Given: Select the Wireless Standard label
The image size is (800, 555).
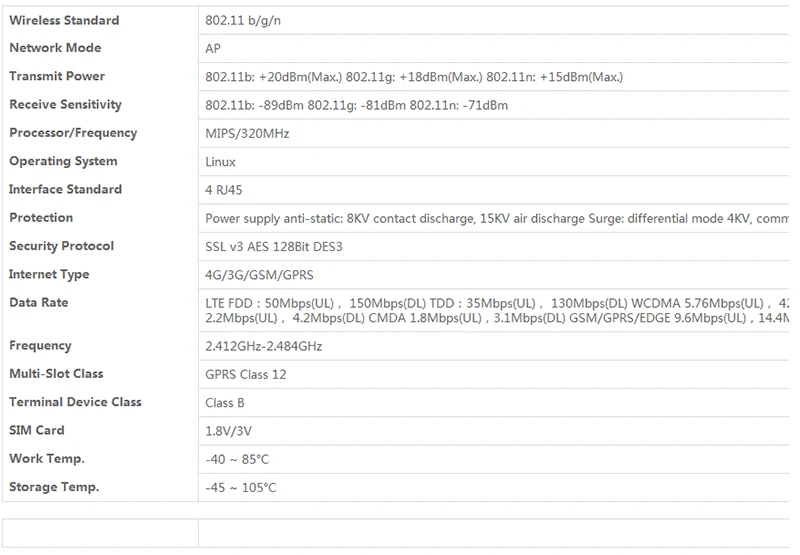Looking at the screenshot, I should 64,20.
